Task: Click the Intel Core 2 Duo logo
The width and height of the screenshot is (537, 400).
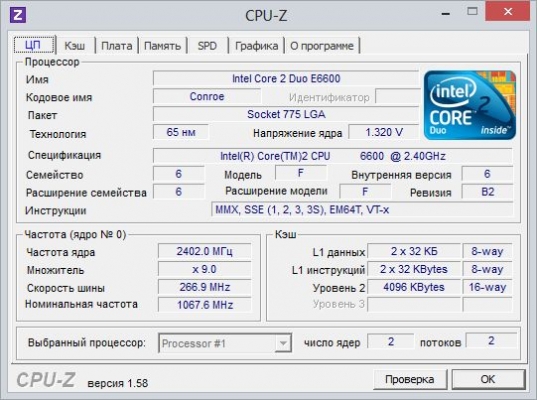Action: point(470,105)
